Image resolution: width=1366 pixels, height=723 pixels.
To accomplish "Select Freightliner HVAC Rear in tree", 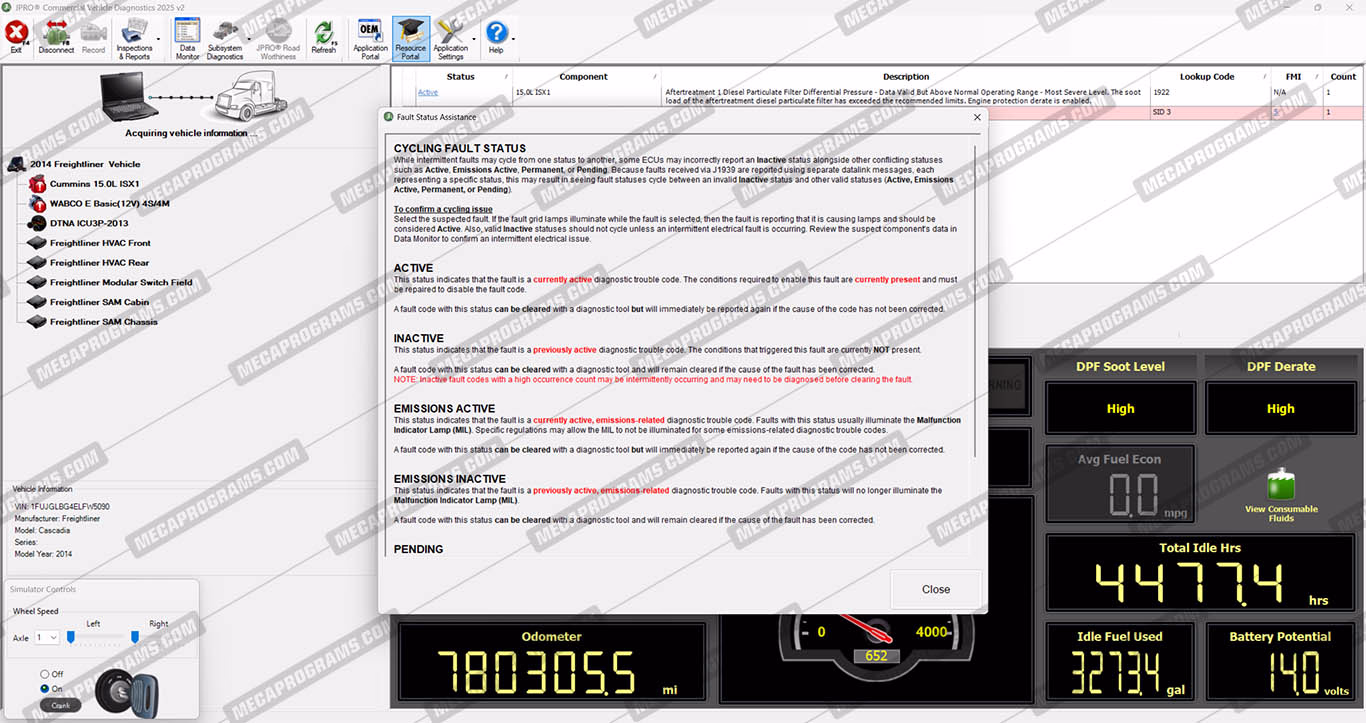I will pyautogui.click(x=100, y=263).
